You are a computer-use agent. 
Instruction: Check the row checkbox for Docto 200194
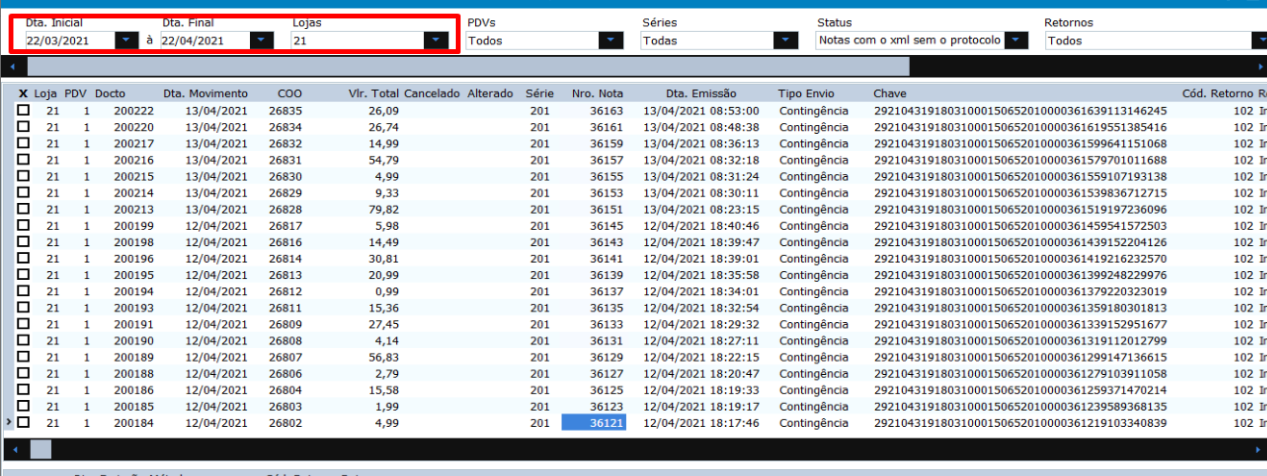tap(23, 292)
